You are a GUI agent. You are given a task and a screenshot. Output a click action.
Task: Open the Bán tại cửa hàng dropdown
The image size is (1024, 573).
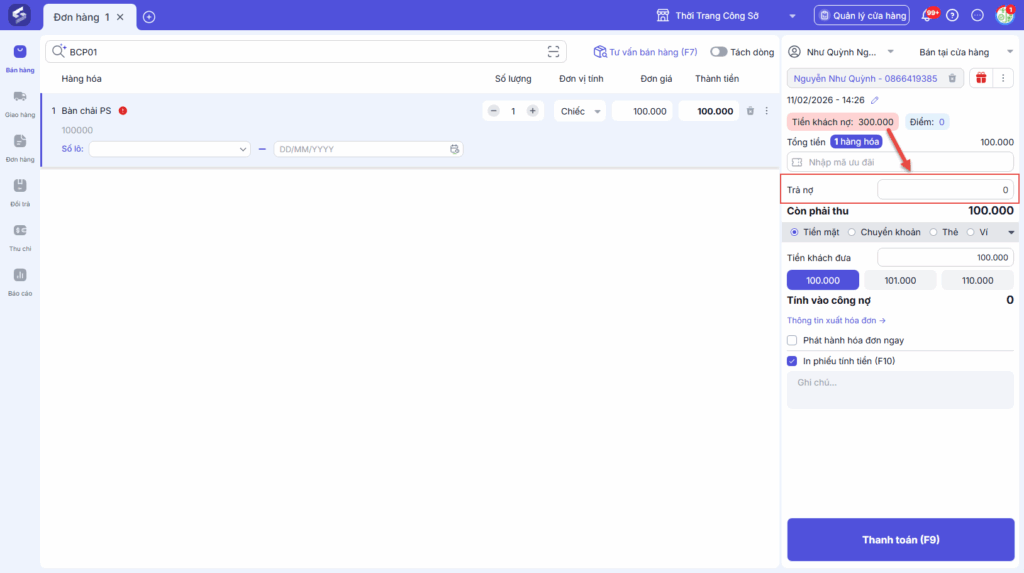click(x=966, y=52)
